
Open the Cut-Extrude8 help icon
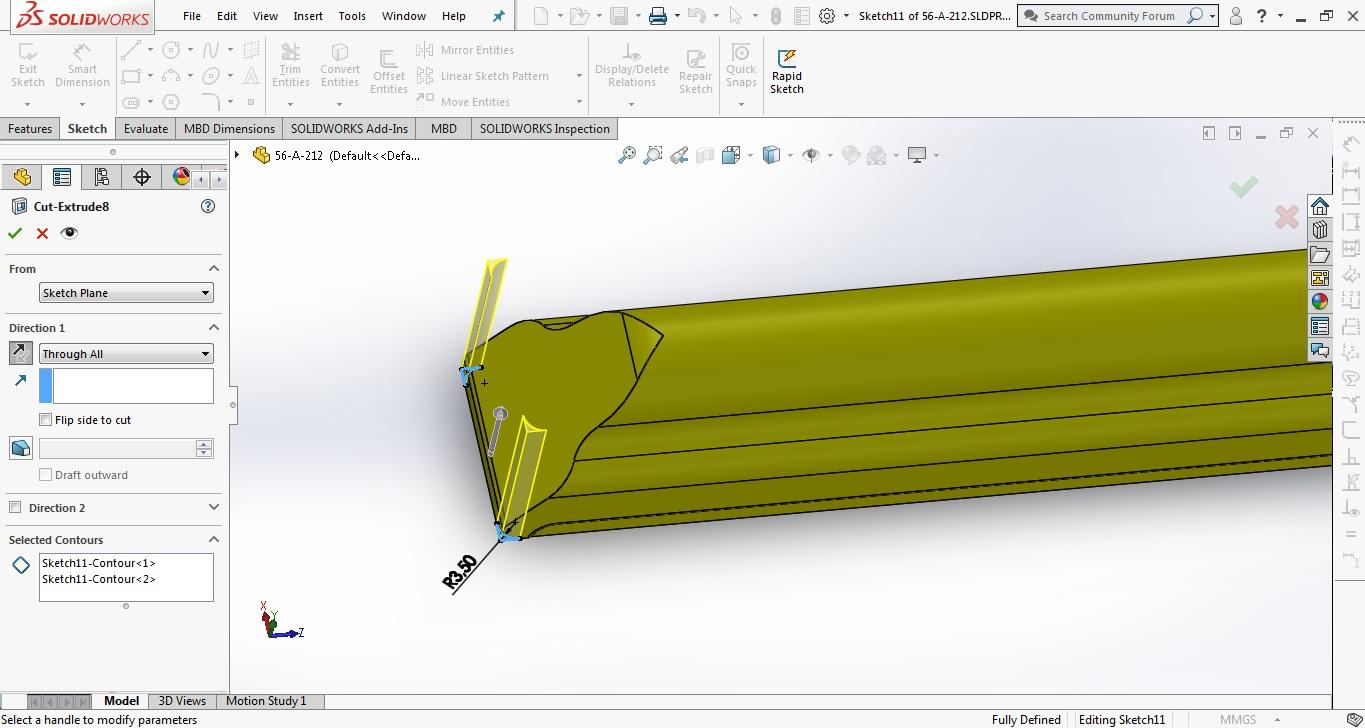tap(208, 206)
